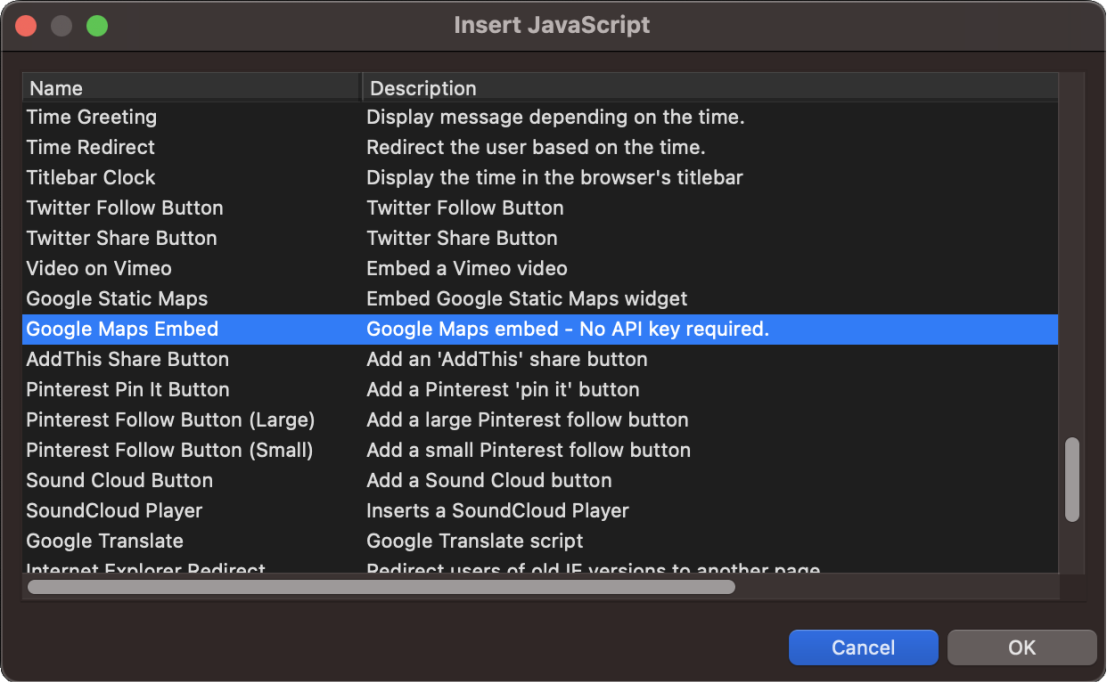Click the vertical scrollbar thumb

[x=1072, y=479]
